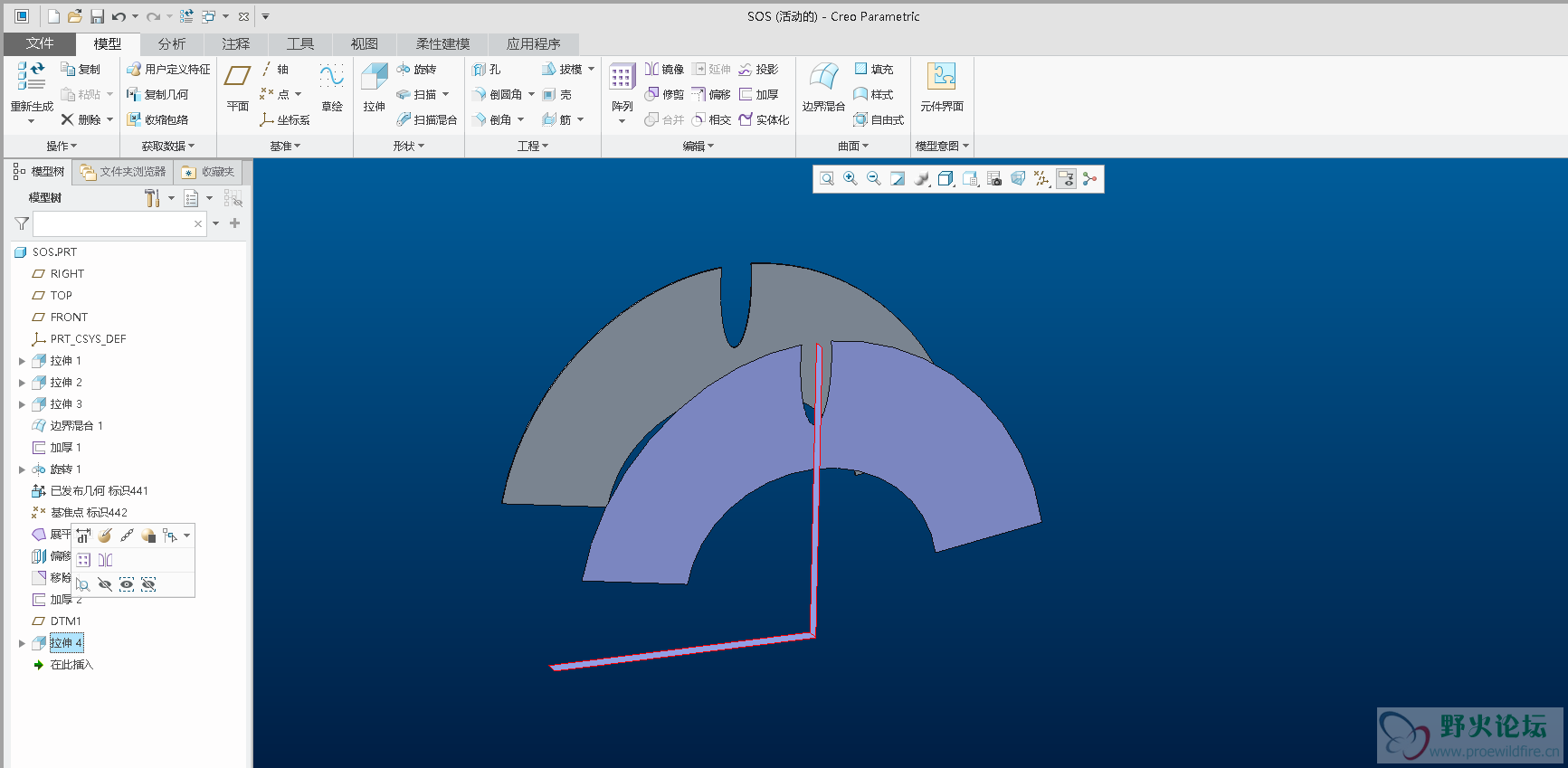Select 在此插入 marker in model tree
1568x768 pixels.
(x=71, y=665)
